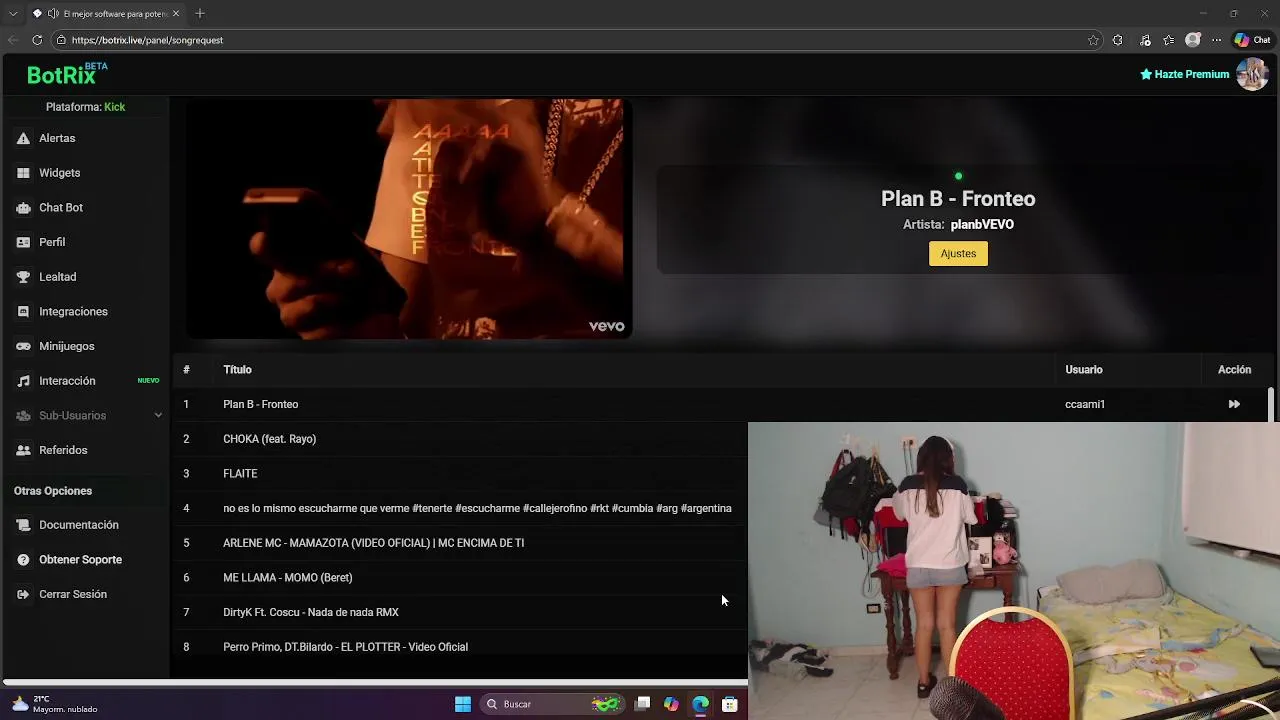This screenshot has width=1280, height=720.
Task: Open the tab search dropdown arrow
Action: pyautogui.click(x=13, y=14)
